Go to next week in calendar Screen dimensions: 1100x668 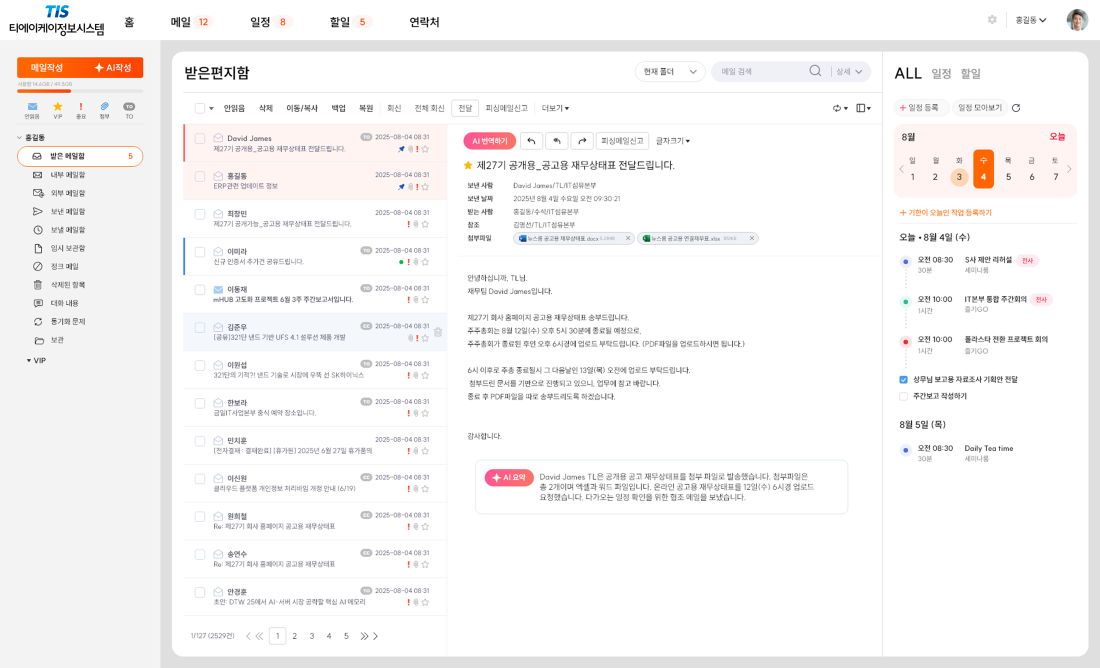(1069, 169)
